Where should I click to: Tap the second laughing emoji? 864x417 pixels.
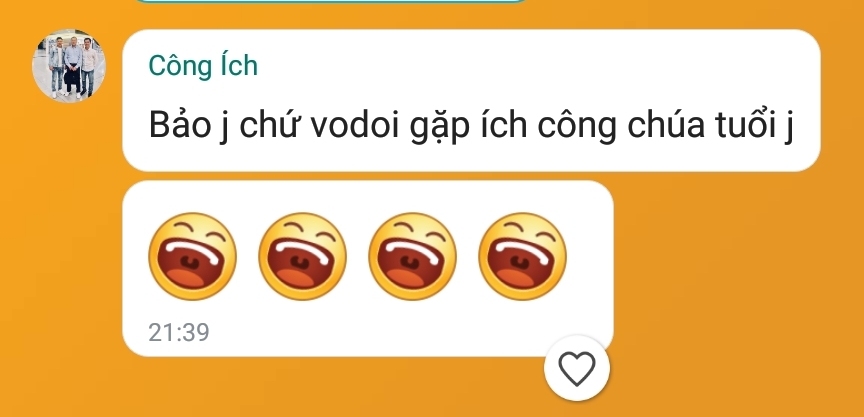[303, 256]
